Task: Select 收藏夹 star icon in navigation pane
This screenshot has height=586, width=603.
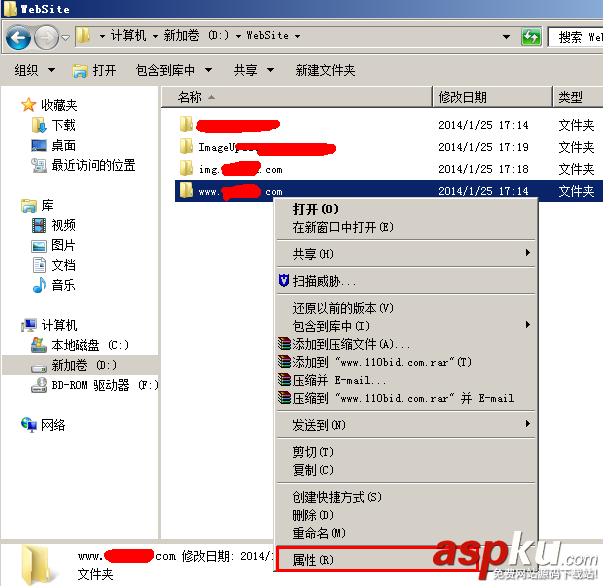Action: [28, 105]
